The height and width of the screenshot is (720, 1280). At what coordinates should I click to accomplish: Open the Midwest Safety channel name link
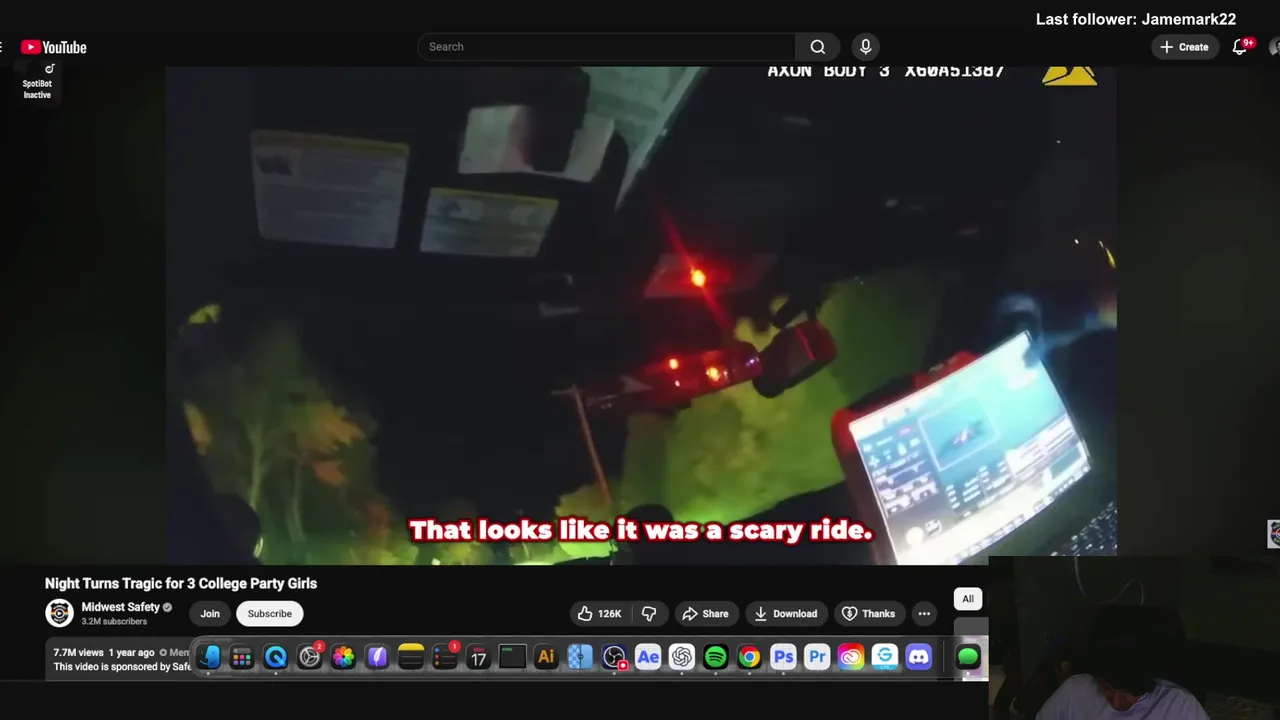click(x=120, y=607)
